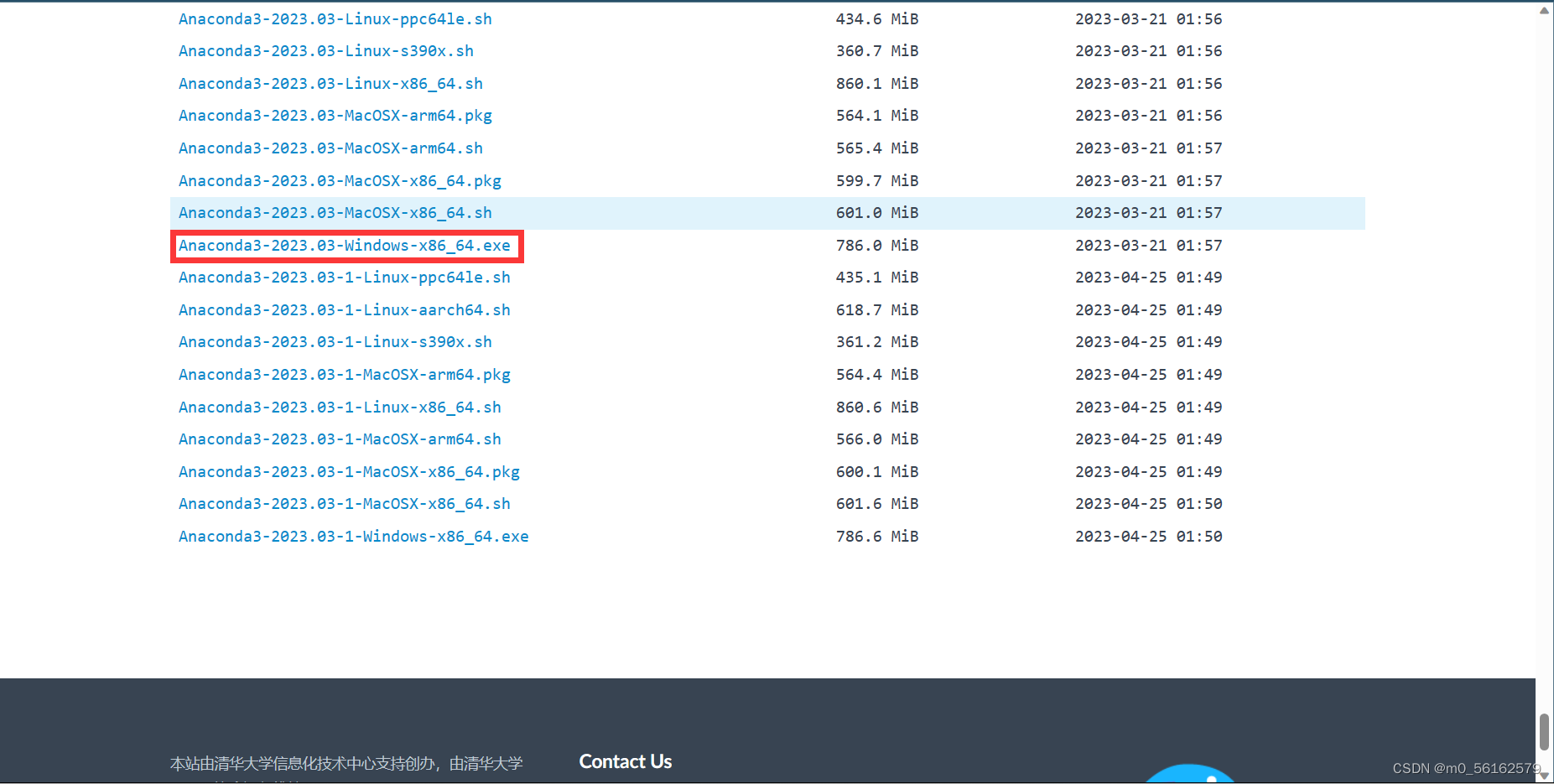This screenshot has height=784, width=1554.
Task: Open Anaconda3-2023.03-Linux-ppc64le.sh download link
Action: 335,19
